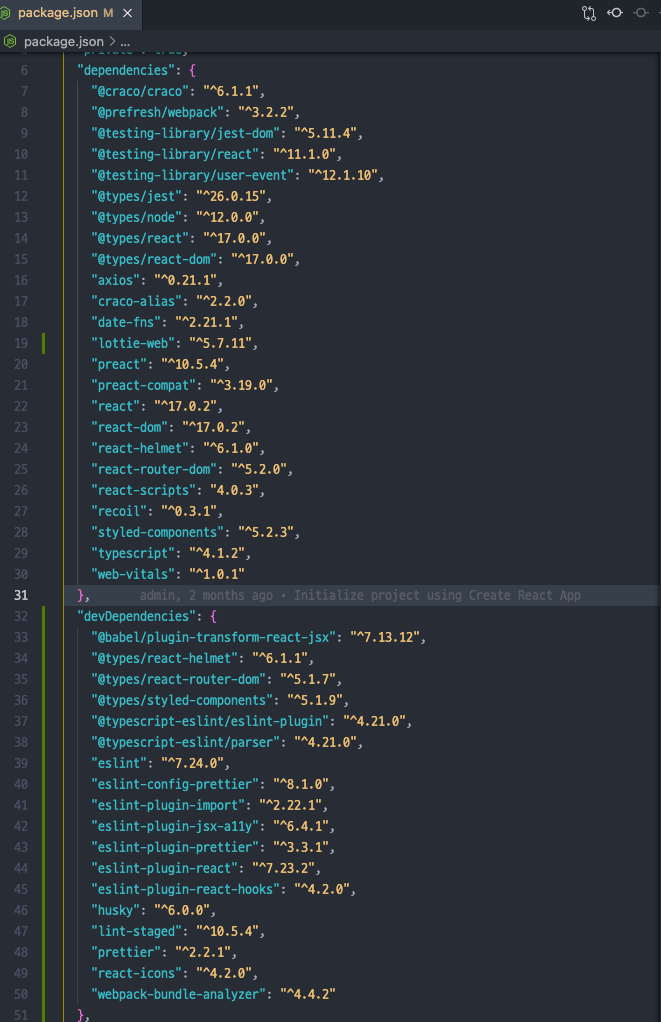The height and width of the screenshot is (1022, 661).
Task: Click the git blame annotation on line 31
Action: click(x=360, y=595)
